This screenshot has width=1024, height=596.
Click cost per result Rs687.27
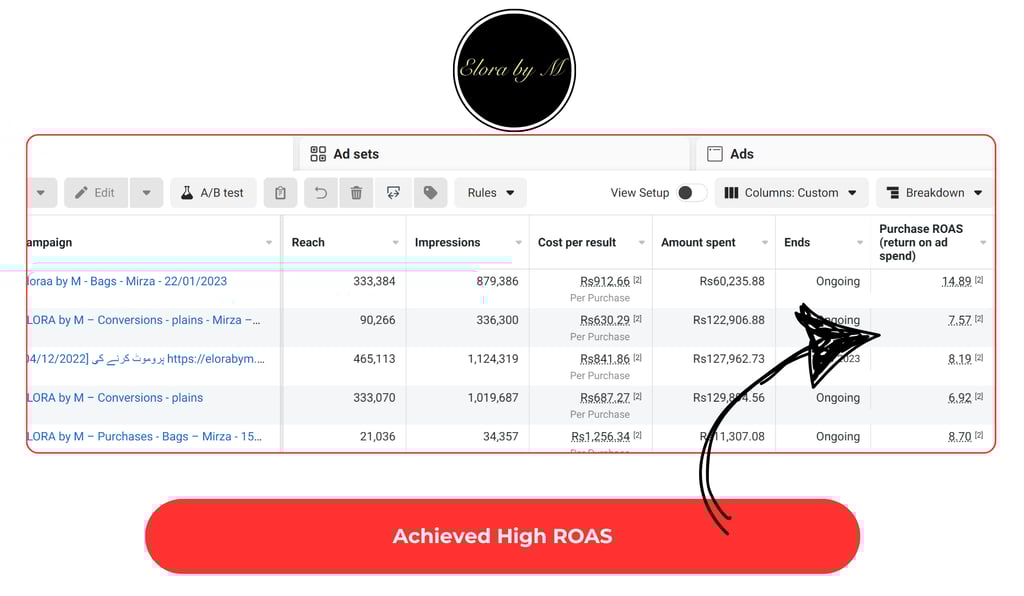click(605, 398)
